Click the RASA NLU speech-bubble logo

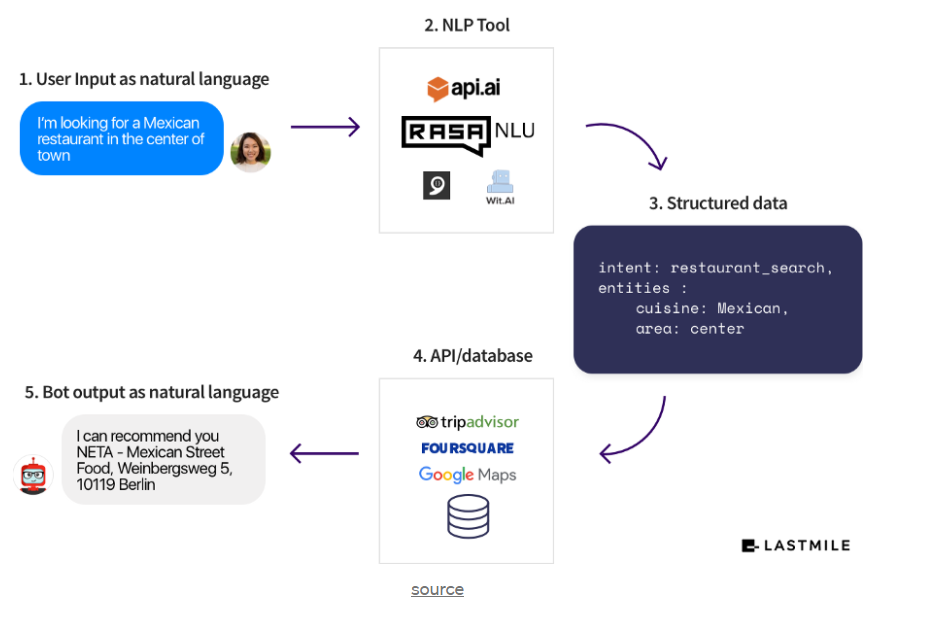tap(446, 131)
